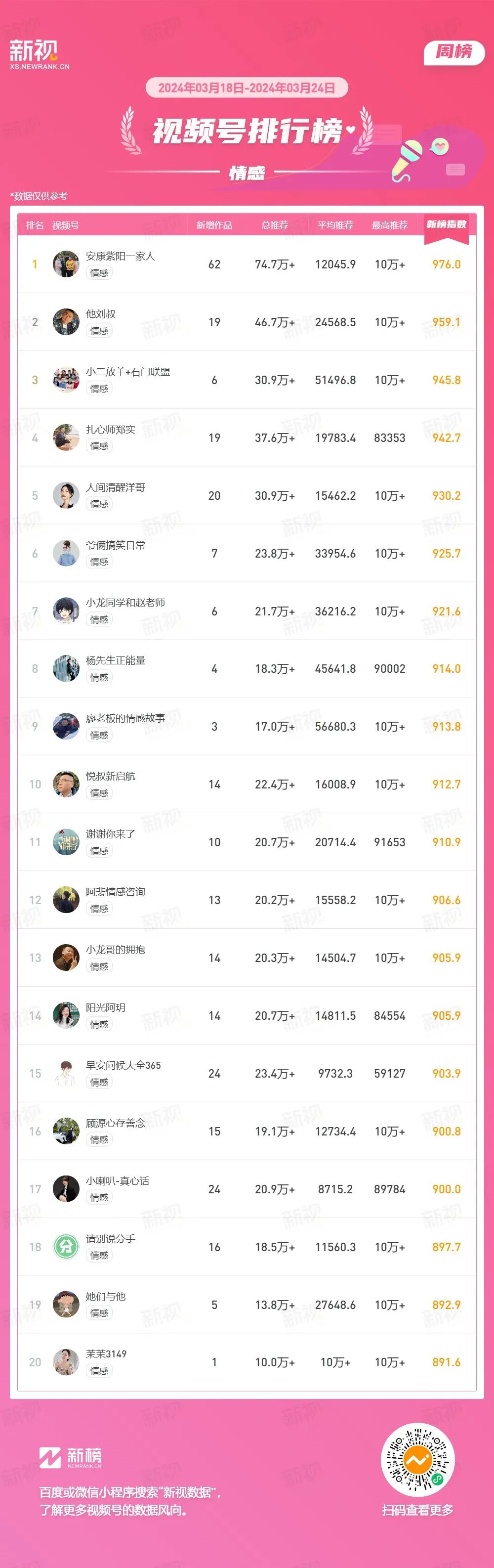Click the 扫码查看更多 text
The image size is (494, 1568).
pos(417,1510)
